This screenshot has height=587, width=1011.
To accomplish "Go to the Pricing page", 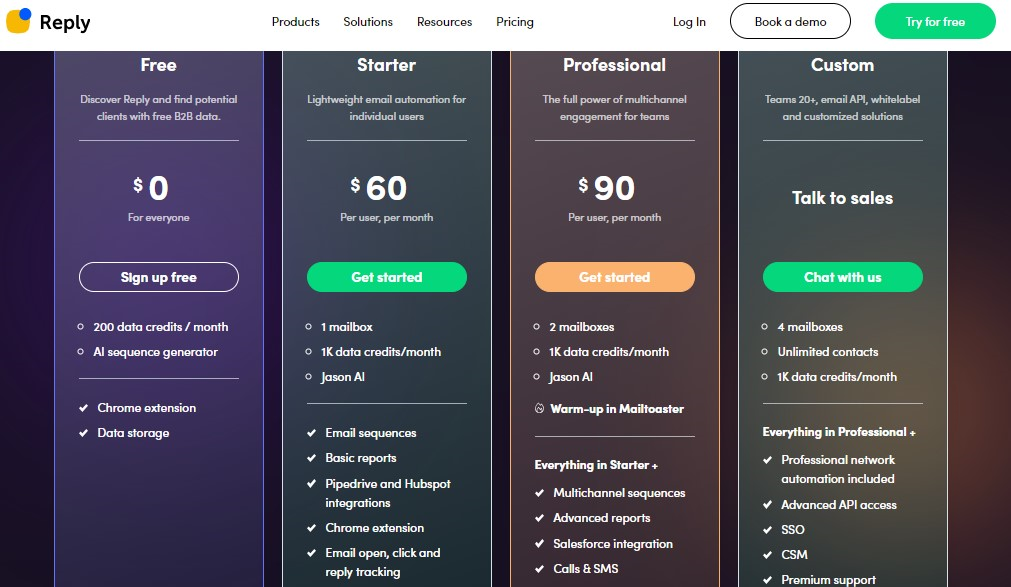I will [x=515, y=22].
